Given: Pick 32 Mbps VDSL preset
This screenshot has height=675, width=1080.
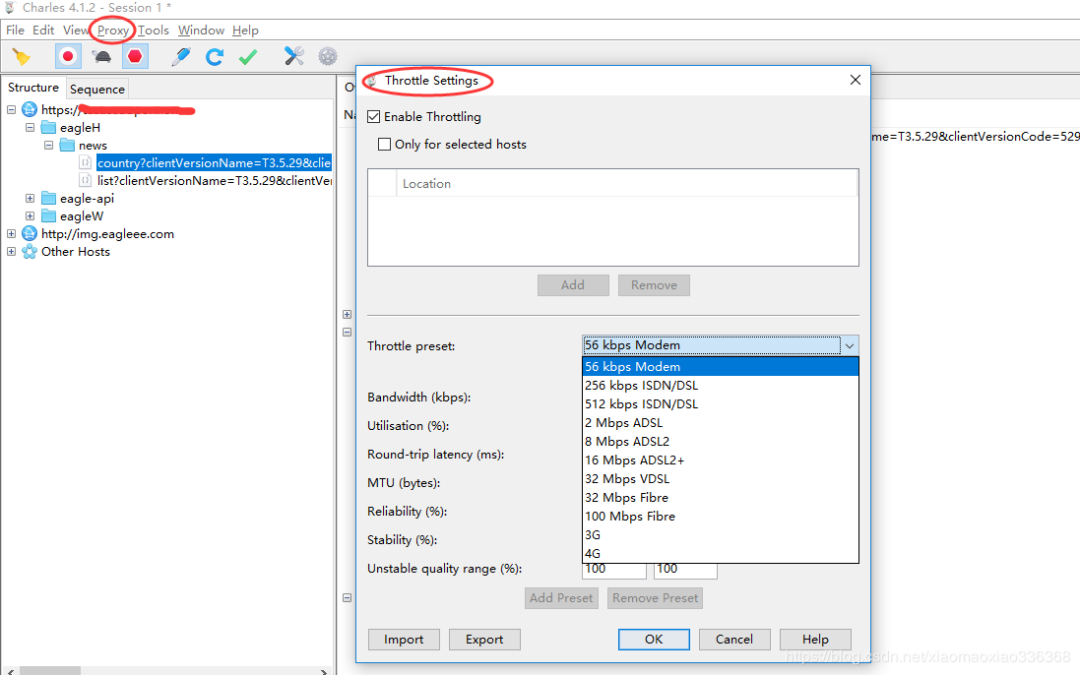Looking at the screenshot, I should click(x=720, y=479).
